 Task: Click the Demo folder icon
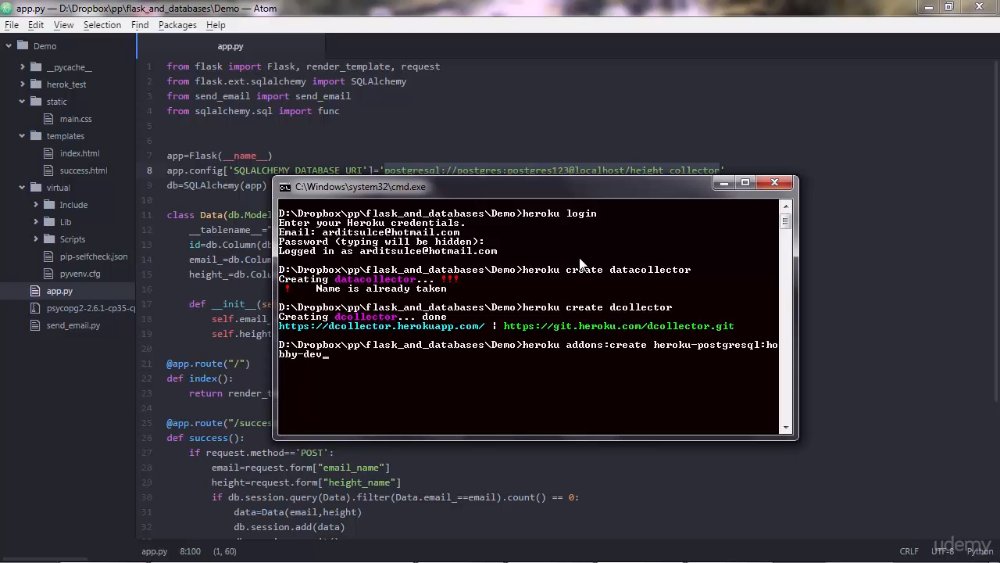click(23, 45)
